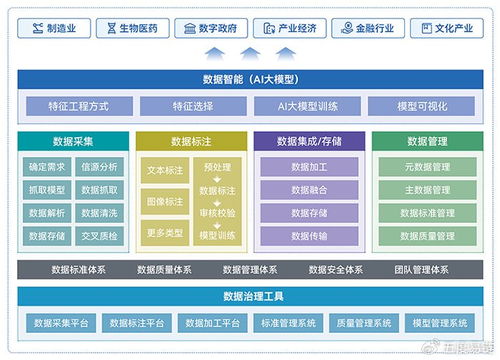Open the 更多类型 box
Image resolution: width=500 pixels, height=360 pixels.
[165, 233]
